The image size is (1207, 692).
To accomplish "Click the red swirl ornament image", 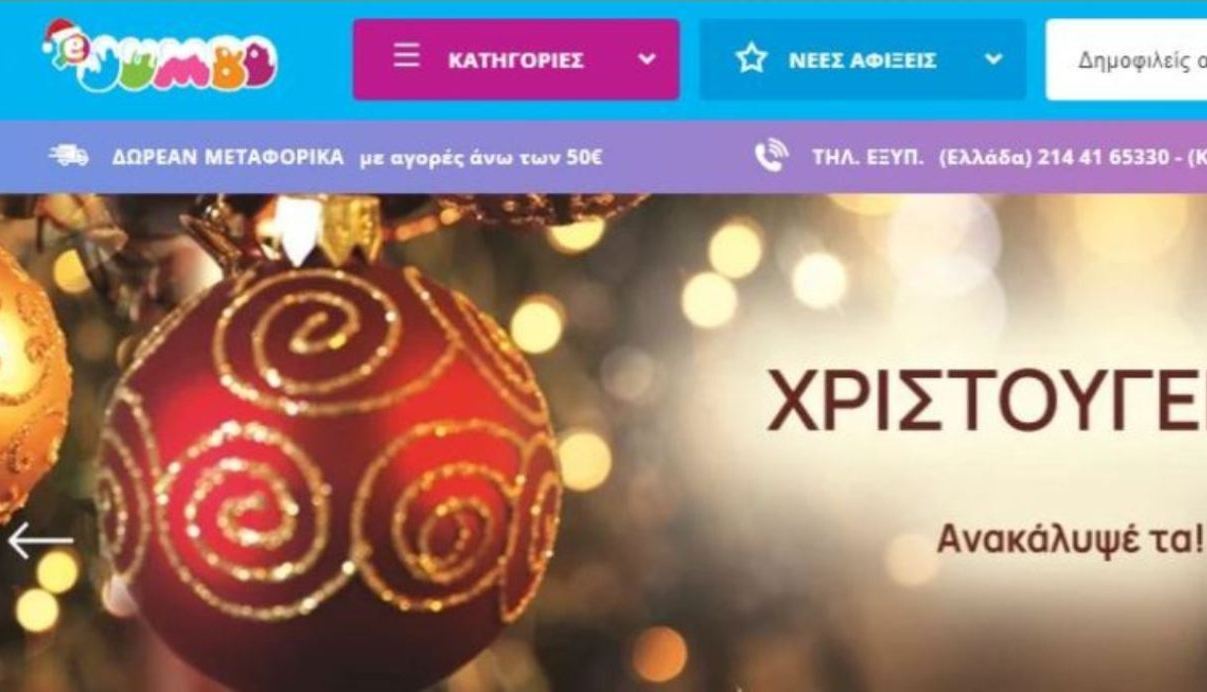I will click(330, 470).
